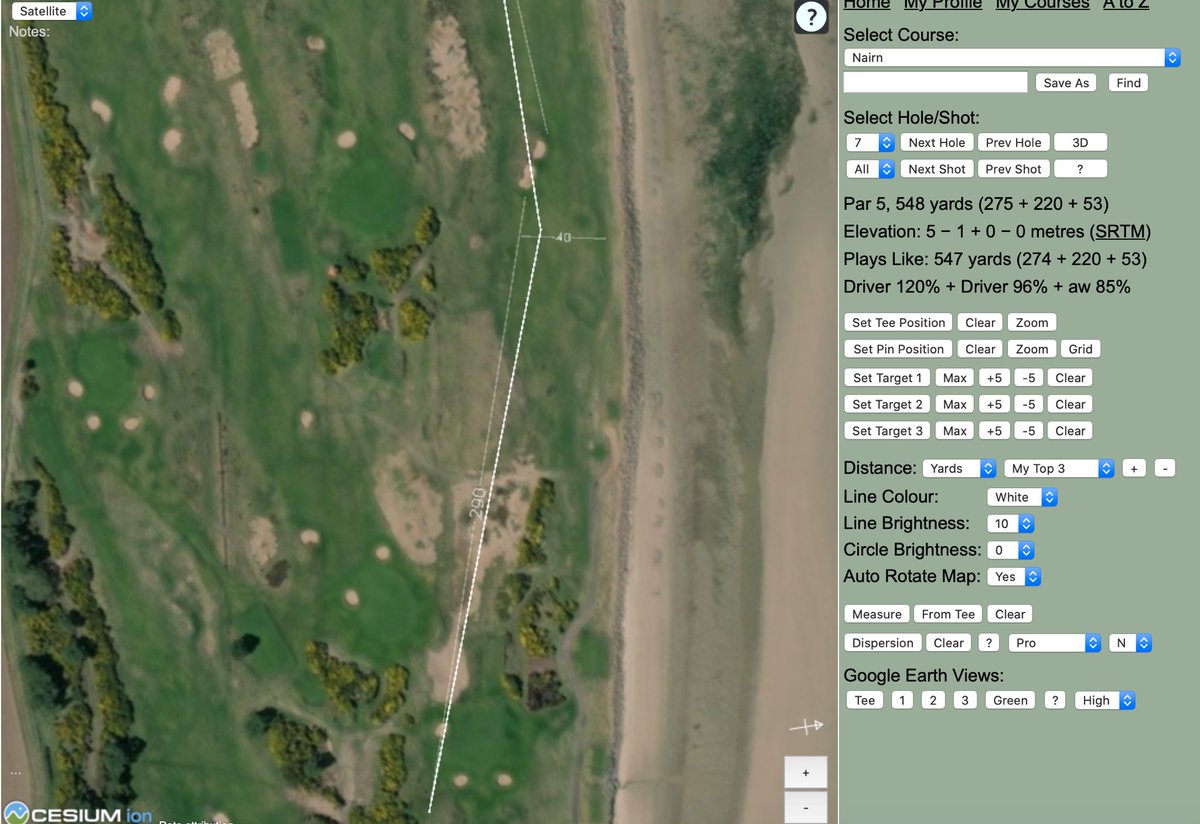Image resolution: width=1200 pixels, height=824 pixels.
Task: Clear the tee position
Action: tap(980, 323)
